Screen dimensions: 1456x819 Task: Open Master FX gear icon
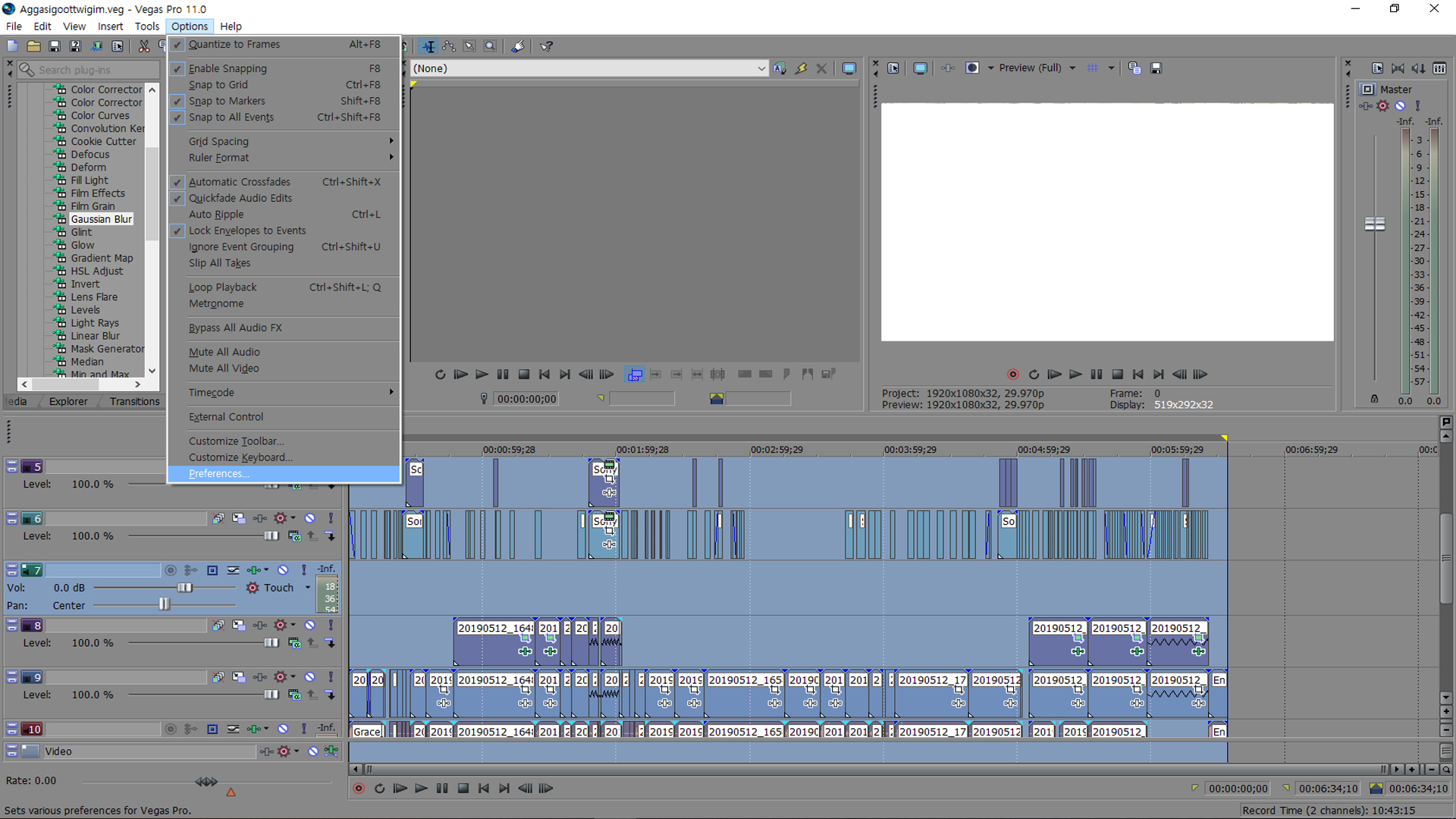[1382, 106]
